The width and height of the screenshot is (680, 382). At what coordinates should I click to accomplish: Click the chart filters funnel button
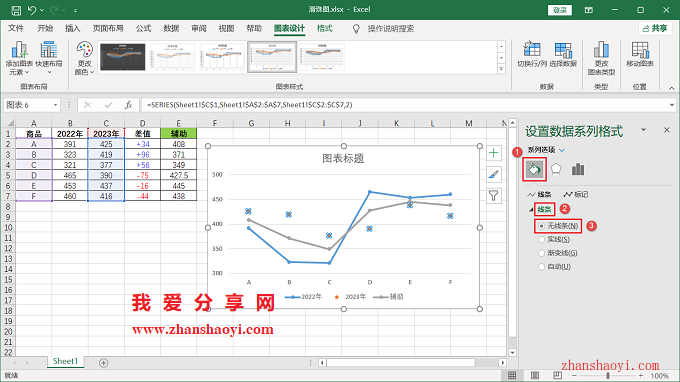pos(494,196)
